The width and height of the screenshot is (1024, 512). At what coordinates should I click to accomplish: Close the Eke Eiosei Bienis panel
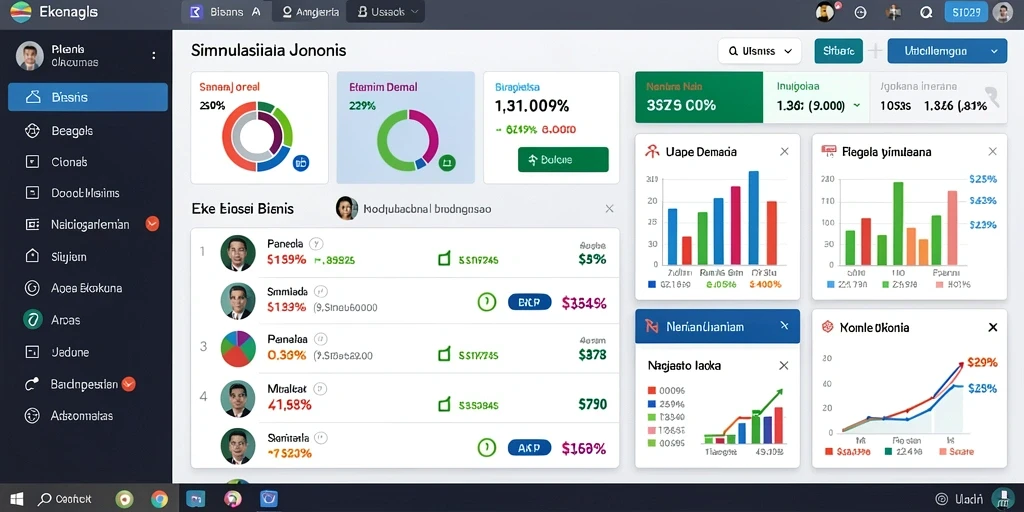tap(609, 209)
